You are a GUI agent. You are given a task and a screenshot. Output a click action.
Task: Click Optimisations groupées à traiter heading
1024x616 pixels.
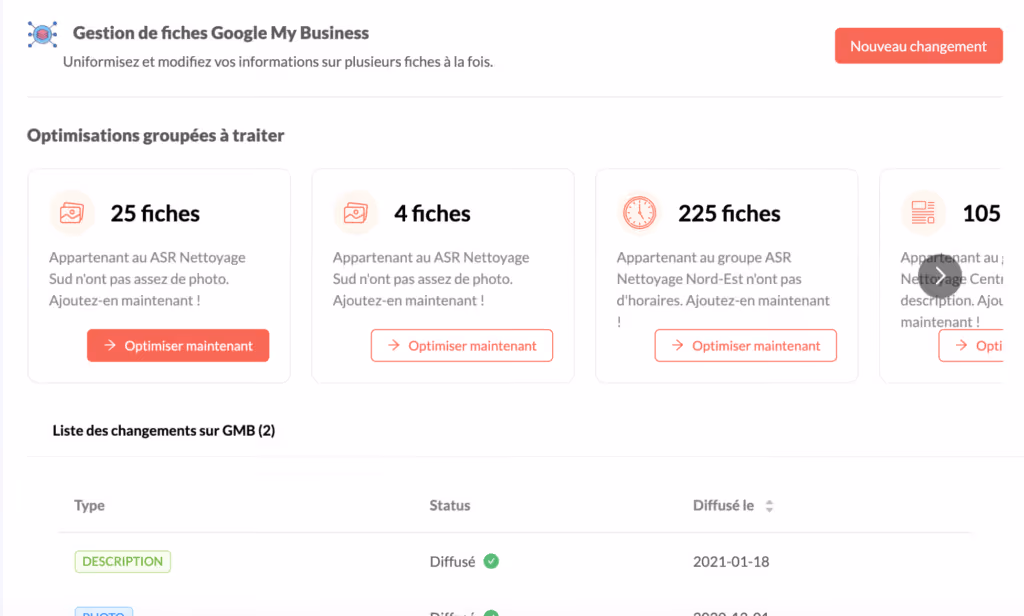[155, 135]
